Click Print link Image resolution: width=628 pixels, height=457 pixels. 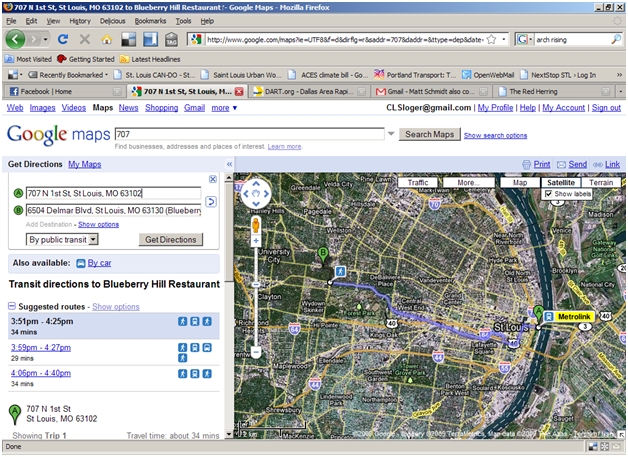tap(542, 164)
